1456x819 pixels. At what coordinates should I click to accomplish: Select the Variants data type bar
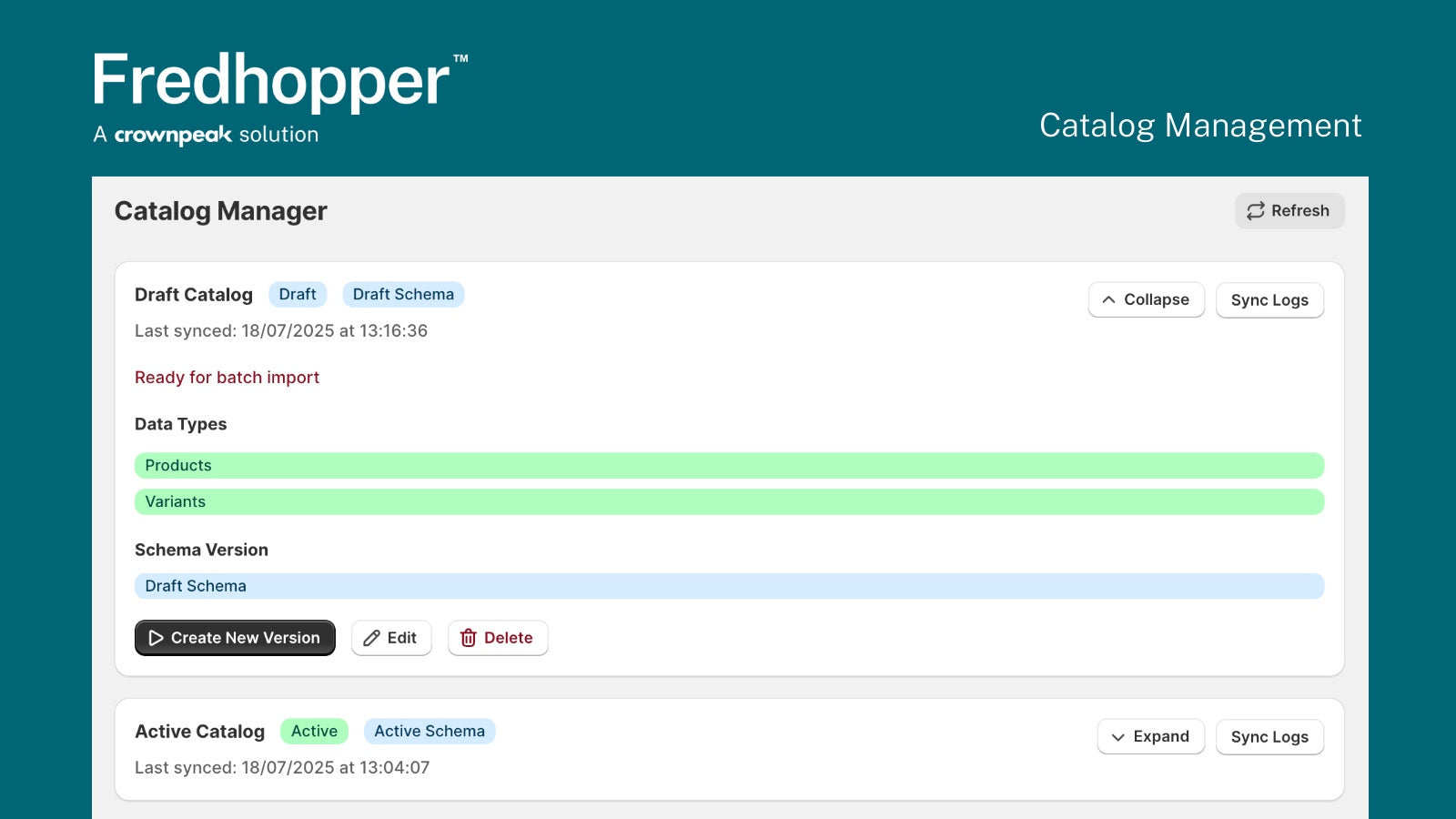click(729, 501)
